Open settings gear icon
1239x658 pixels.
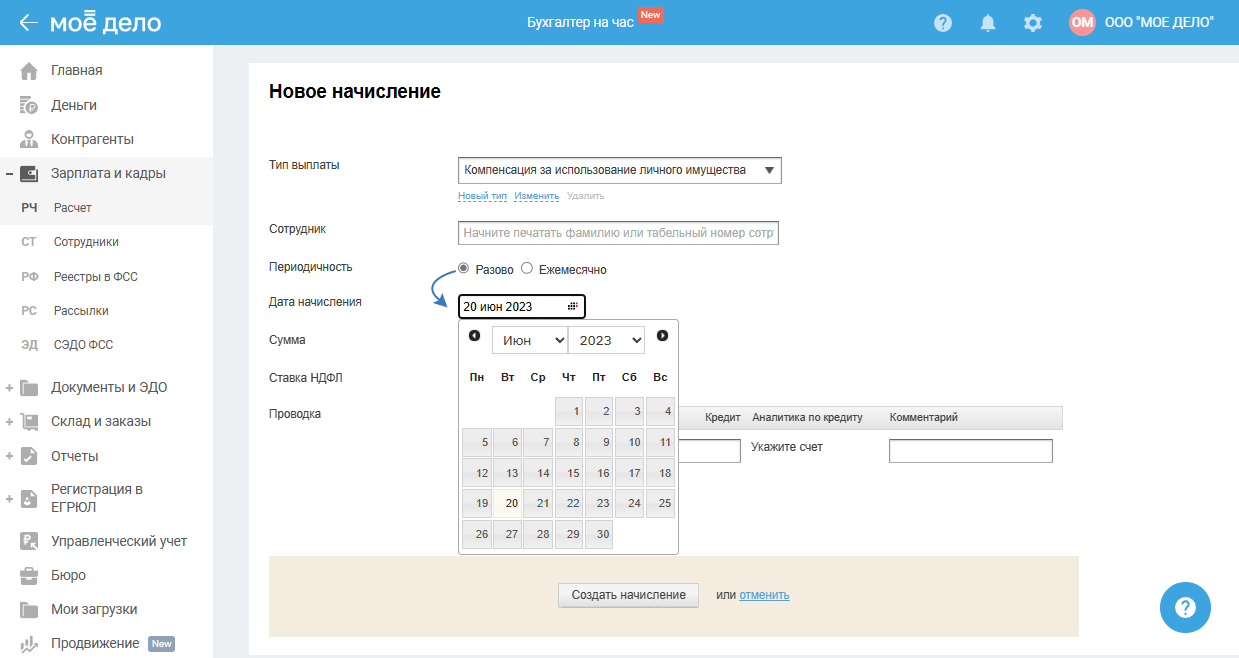click(x=1033, y=23)
